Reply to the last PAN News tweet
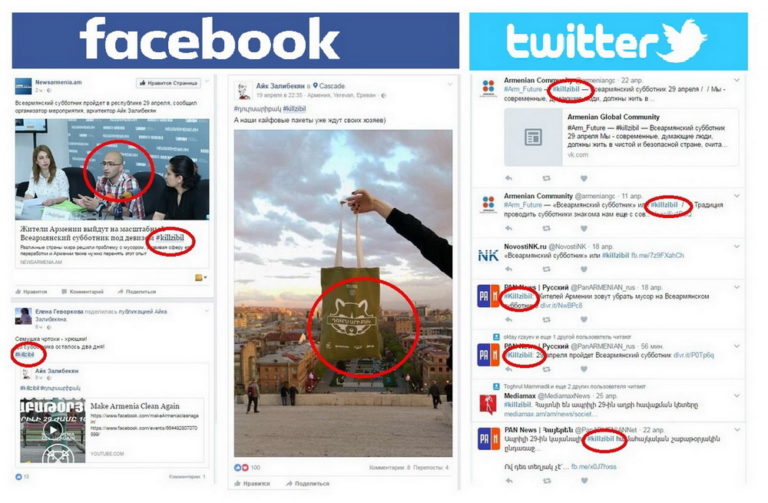This screenshot has width=768, height=503. coord(509,481)
